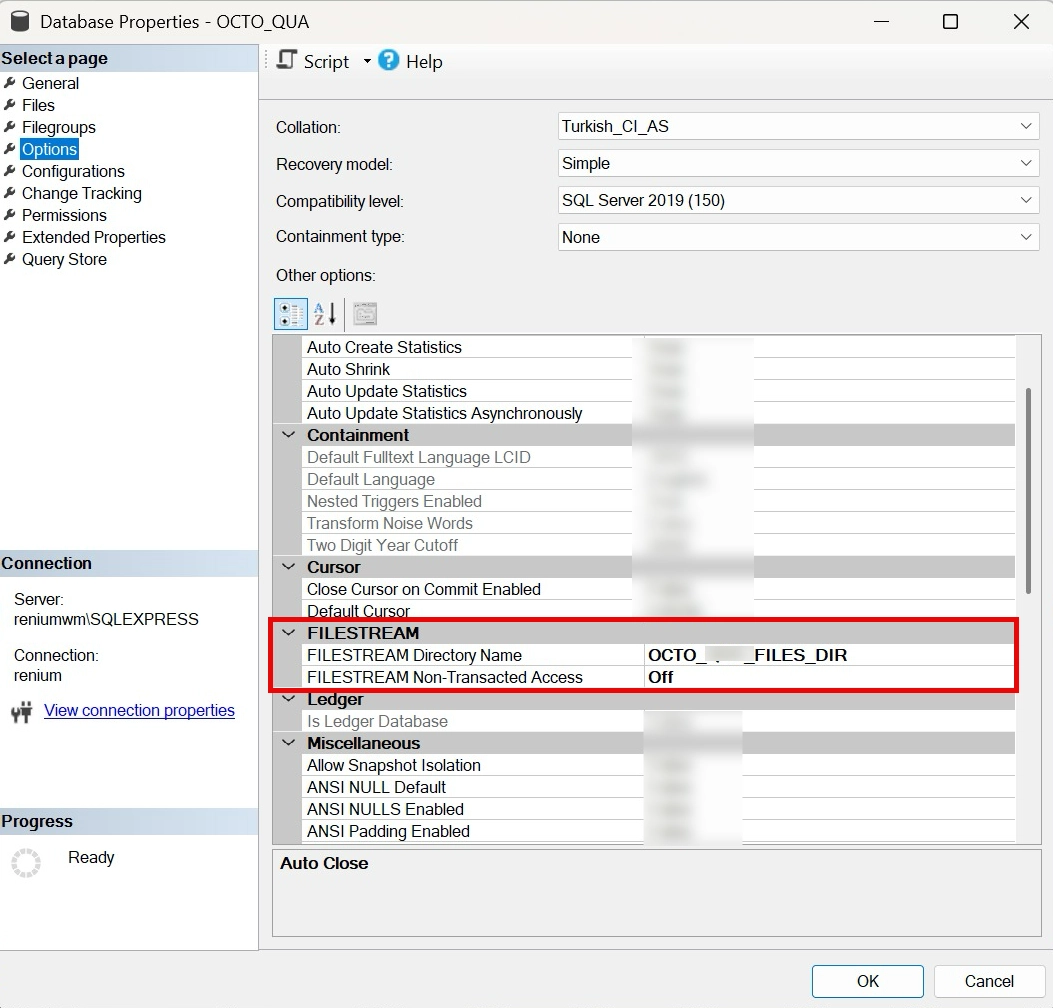Click the connection properties icon
This screenshot has width=1053, height=1008.
pyautogui.click(x=21, y=712)
